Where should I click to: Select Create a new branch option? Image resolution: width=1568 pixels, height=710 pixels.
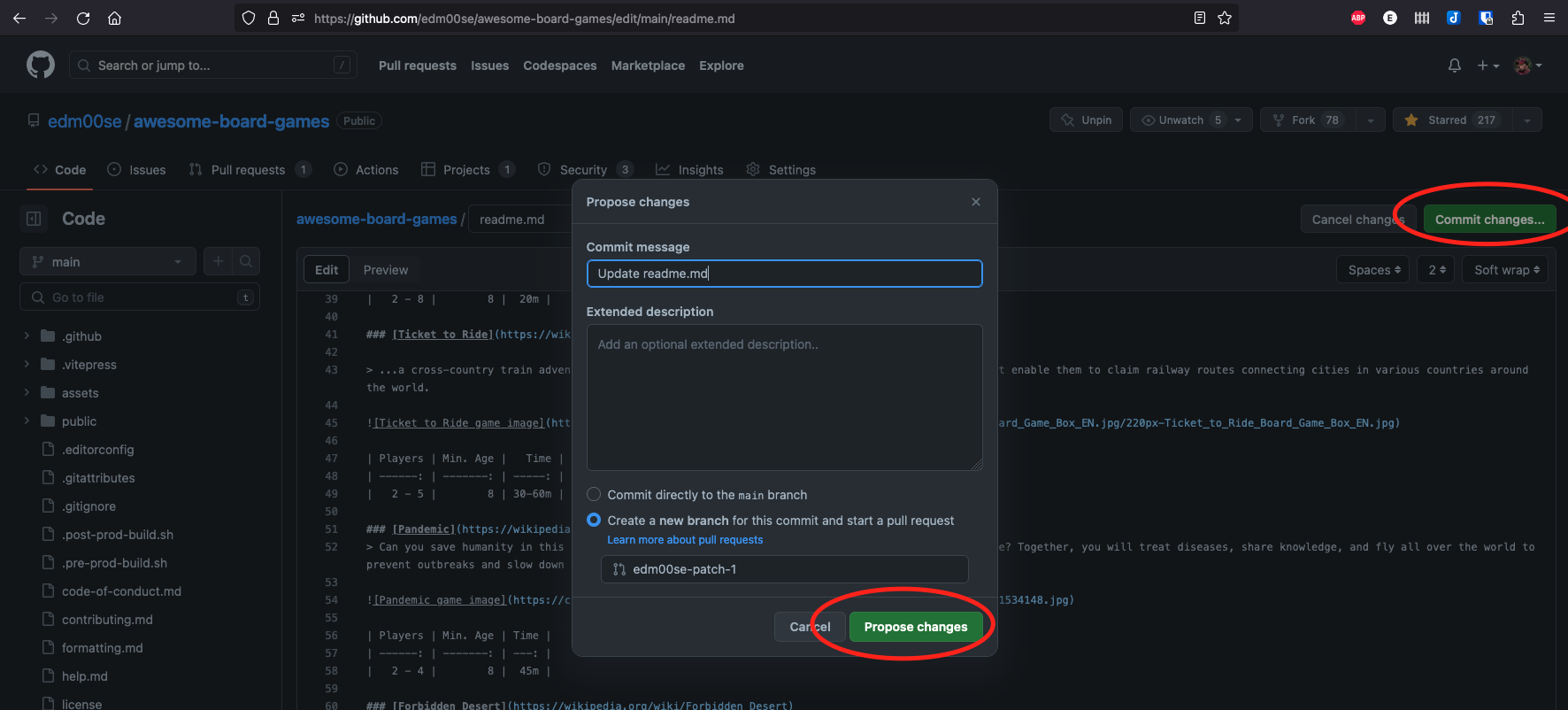594,521
